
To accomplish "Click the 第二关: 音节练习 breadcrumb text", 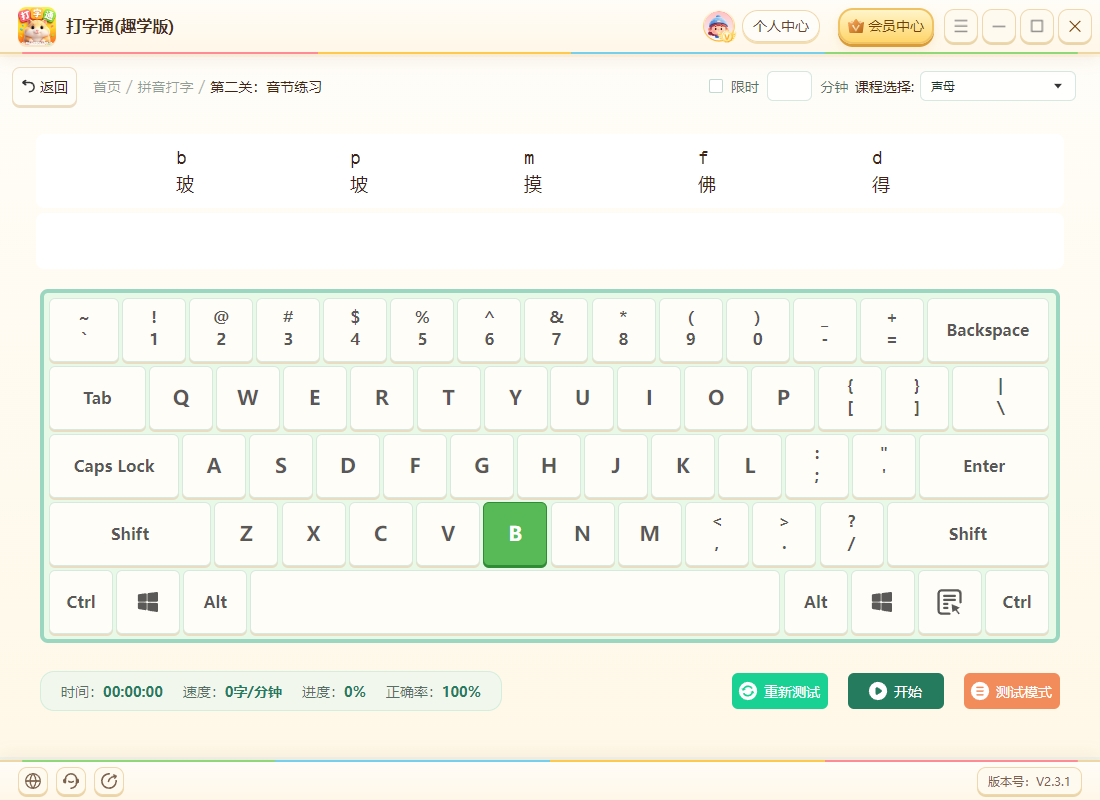I will point(266,87).
